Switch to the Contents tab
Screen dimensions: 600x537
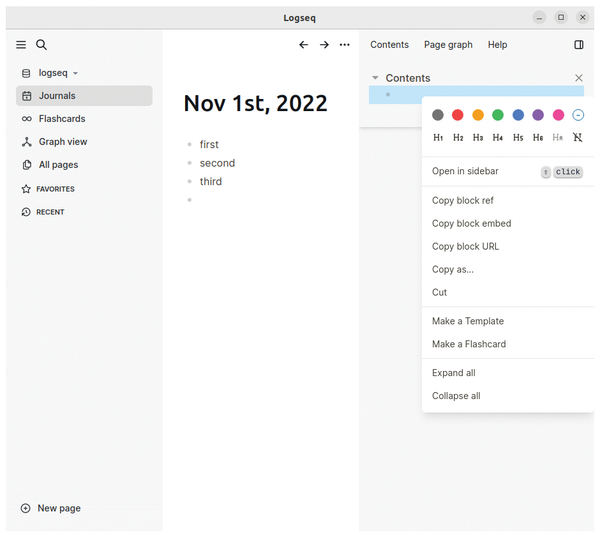pyautogui.click(x=389, y=45)
